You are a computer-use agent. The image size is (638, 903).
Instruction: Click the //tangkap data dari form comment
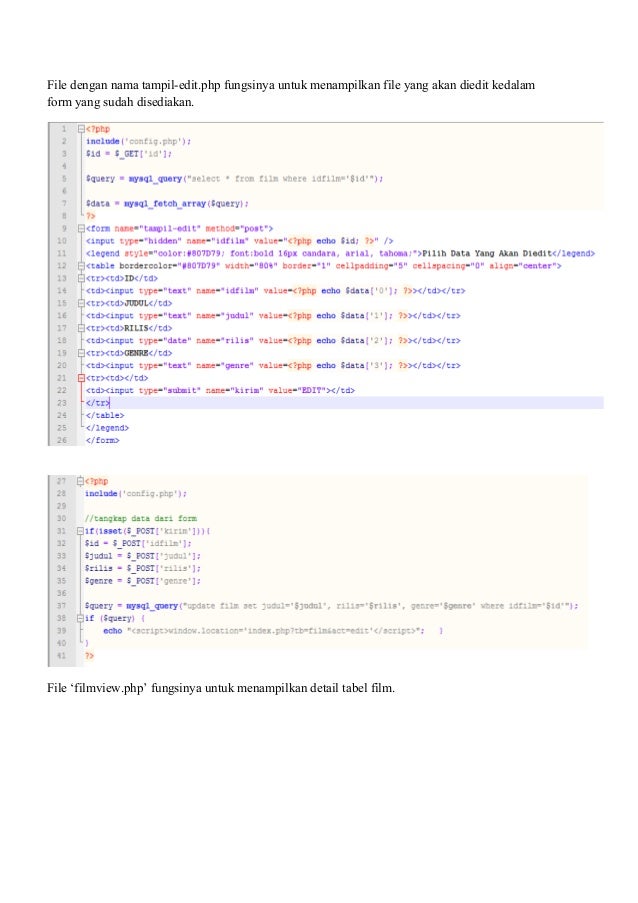click(140, 519)
